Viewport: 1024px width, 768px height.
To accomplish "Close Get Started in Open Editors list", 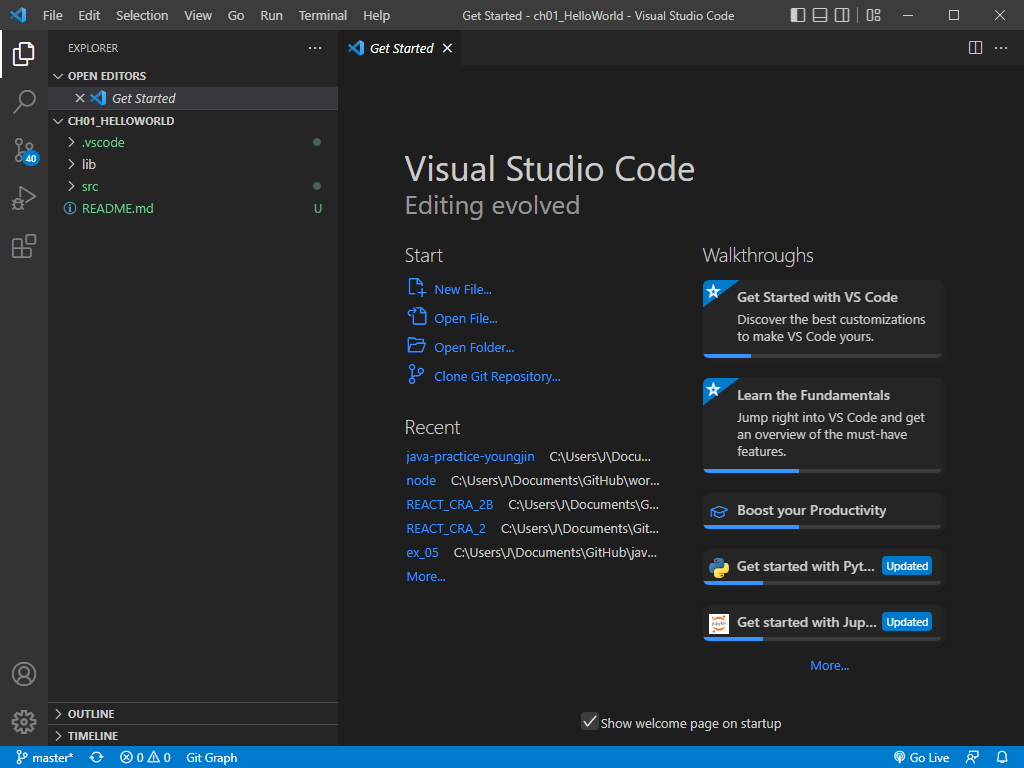I will coord(80,98).
